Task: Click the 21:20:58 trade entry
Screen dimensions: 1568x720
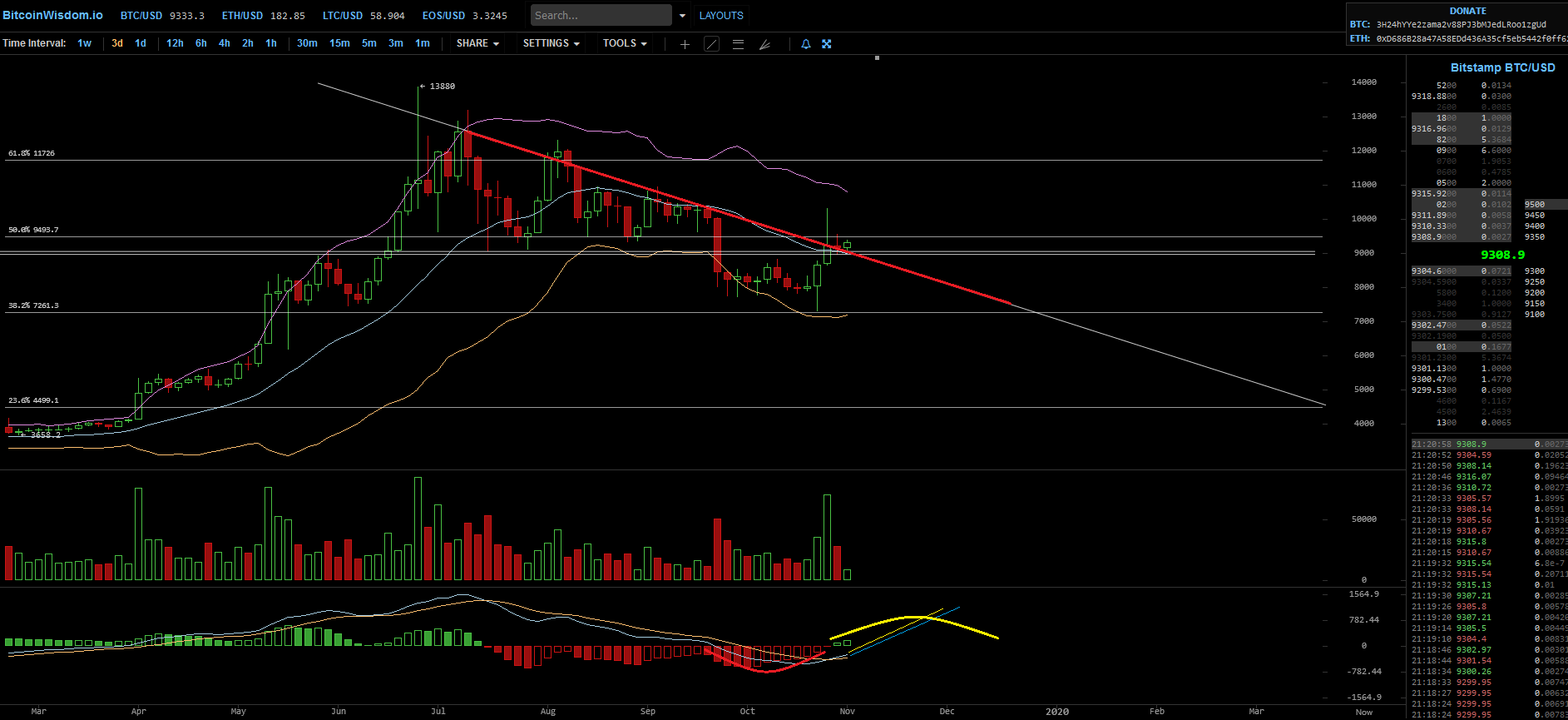Action: (1489, 444)
